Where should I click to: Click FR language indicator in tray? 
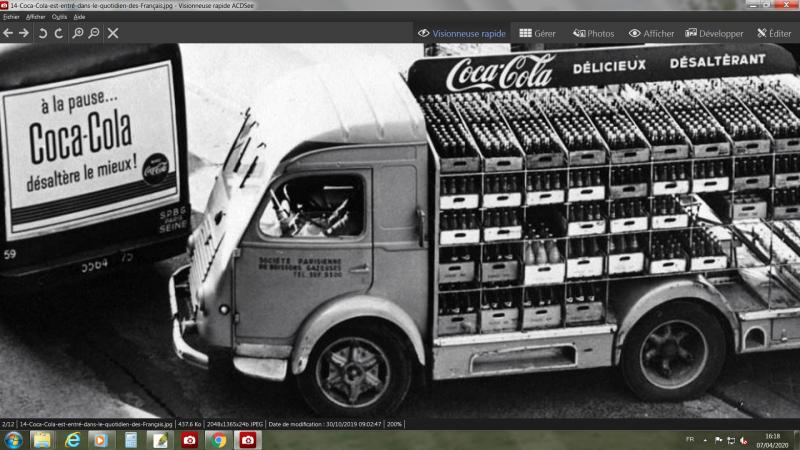690,439
